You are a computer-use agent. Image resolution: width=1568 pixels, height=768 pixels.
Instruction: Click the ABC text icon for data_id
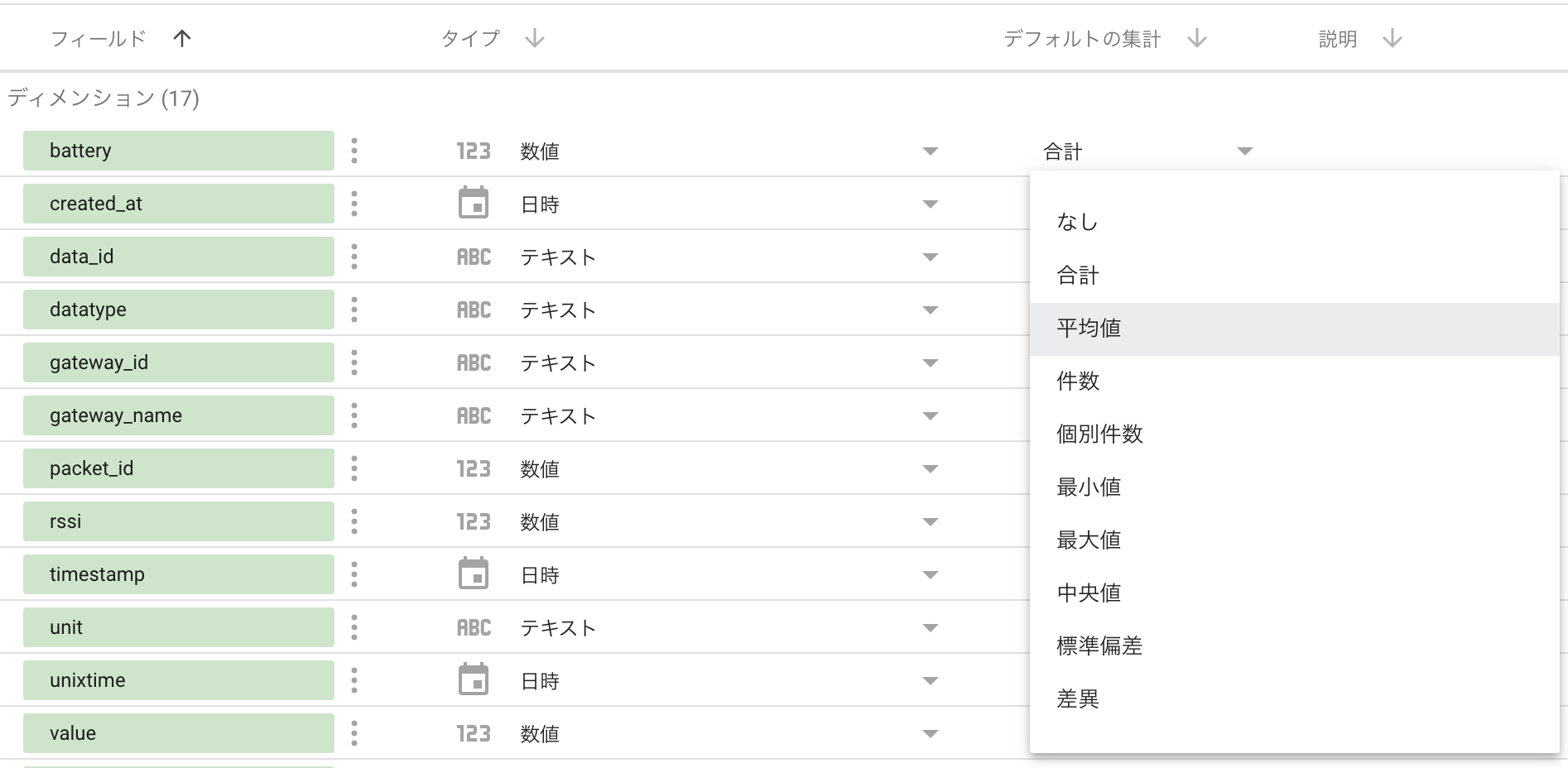coord(472,257)
